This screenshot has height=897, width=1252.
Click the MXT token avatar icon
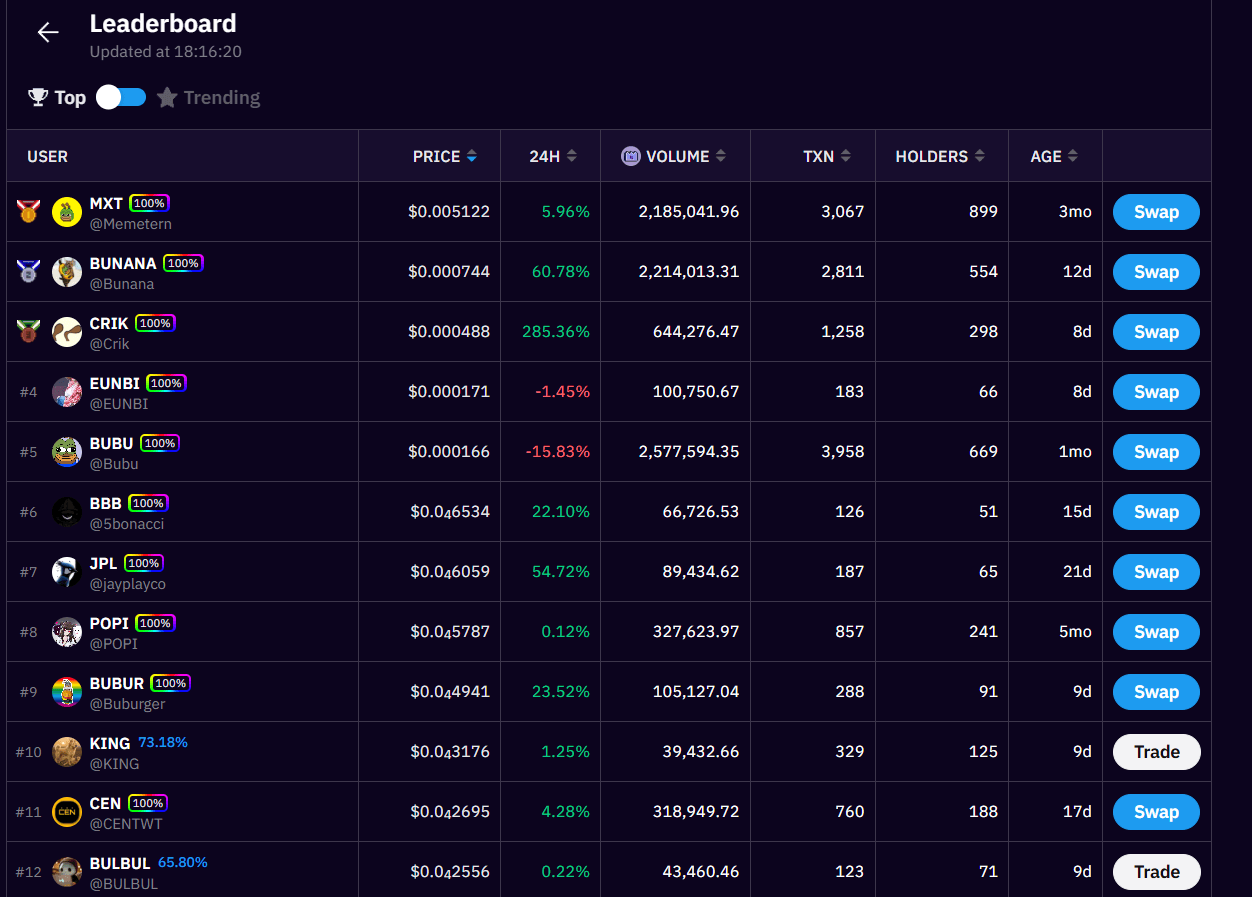67,212
